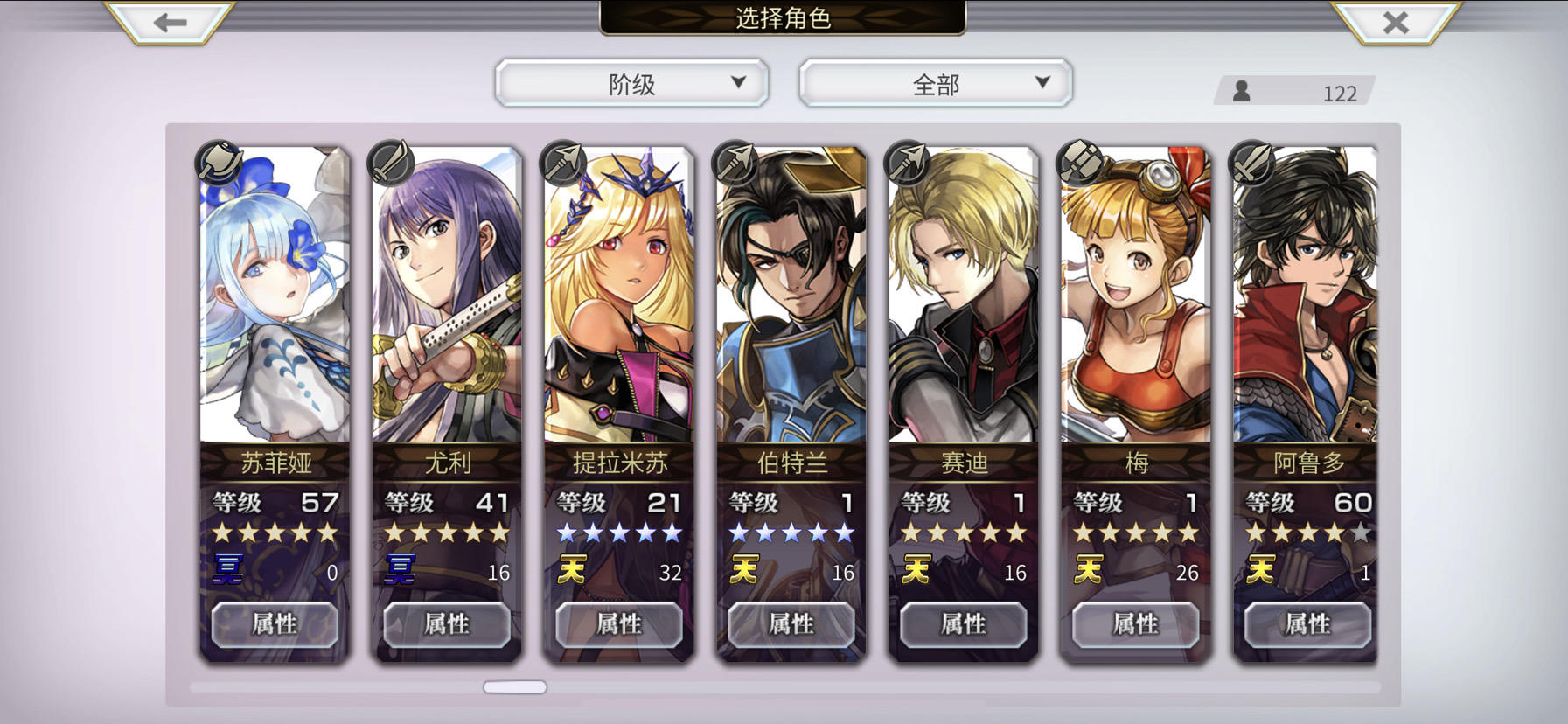Open 属性 for 苏菲娅
Image resolution: width=1568 pixels, height=724 pixels.
[275, 623]
